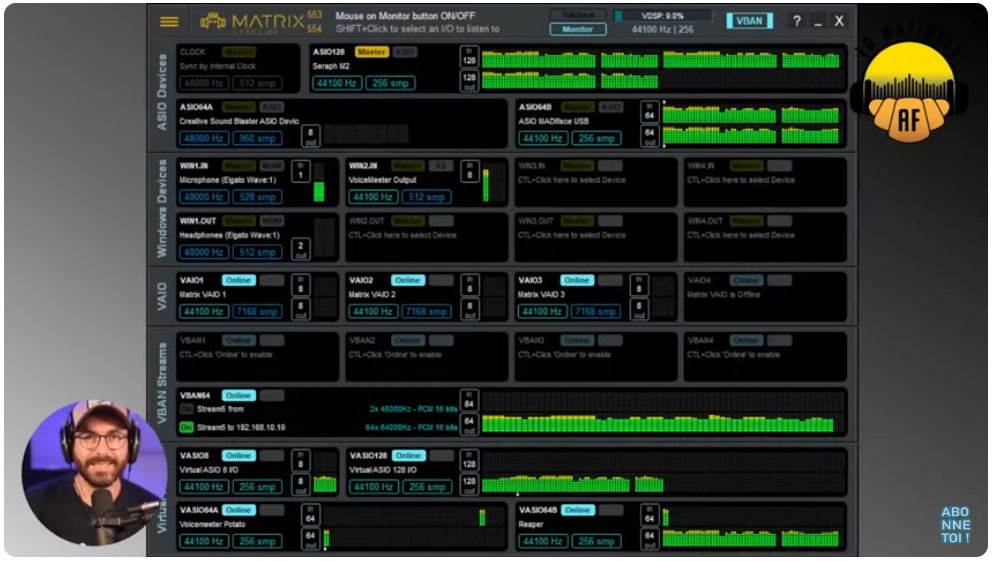Click 'Seraph M2' device name
The image size is (992, 561).
pos(331,66)
